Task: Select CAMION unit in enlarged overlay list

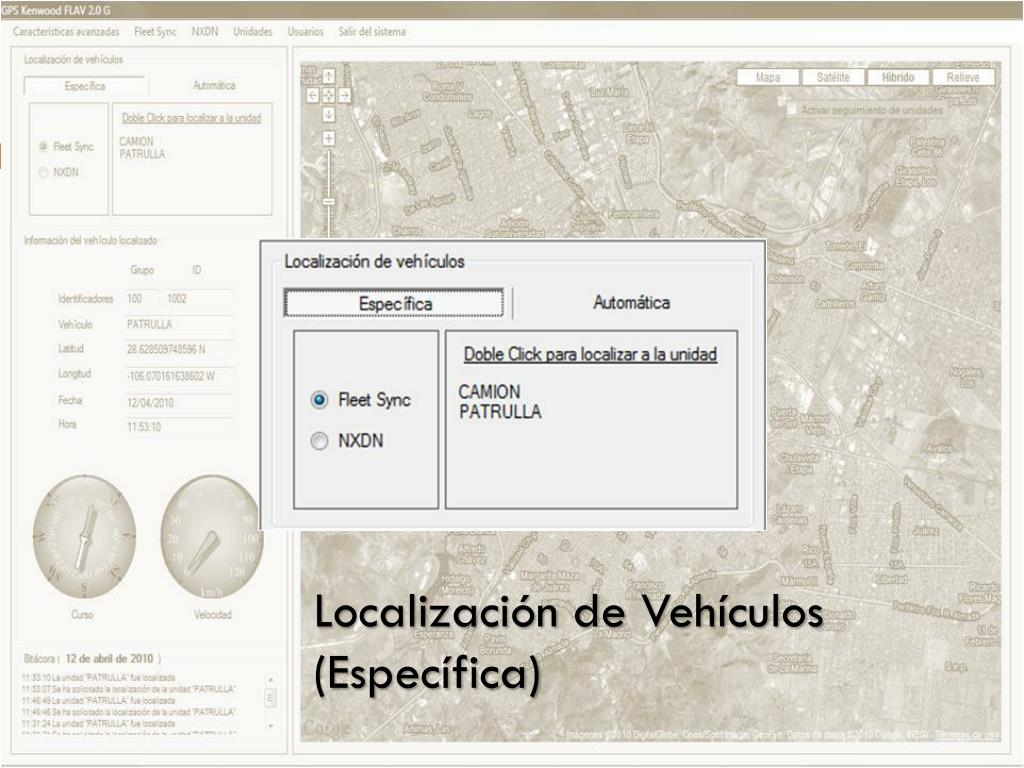Action: (x=489, y=392)
